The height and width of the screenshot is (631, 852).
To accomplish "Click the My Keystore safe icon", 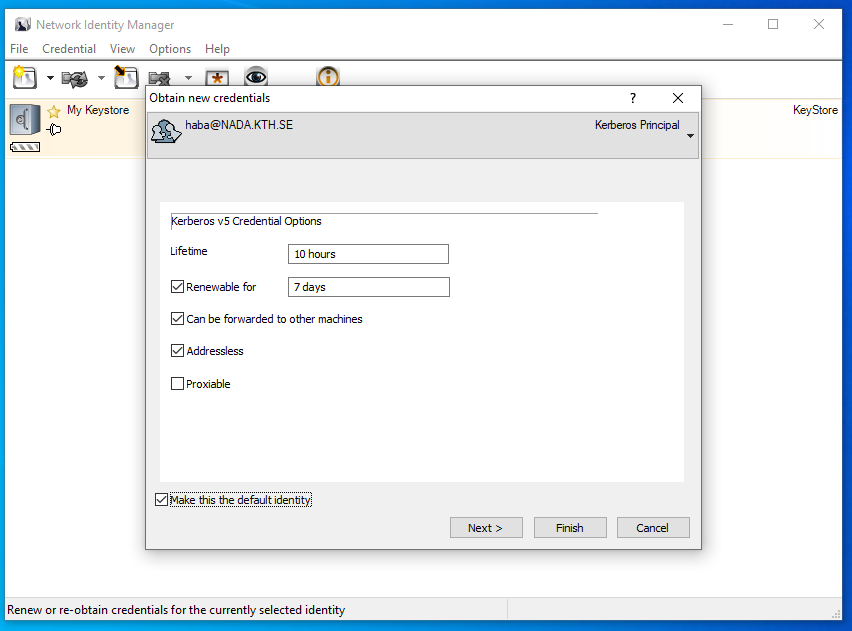I will tap(24, 119).
